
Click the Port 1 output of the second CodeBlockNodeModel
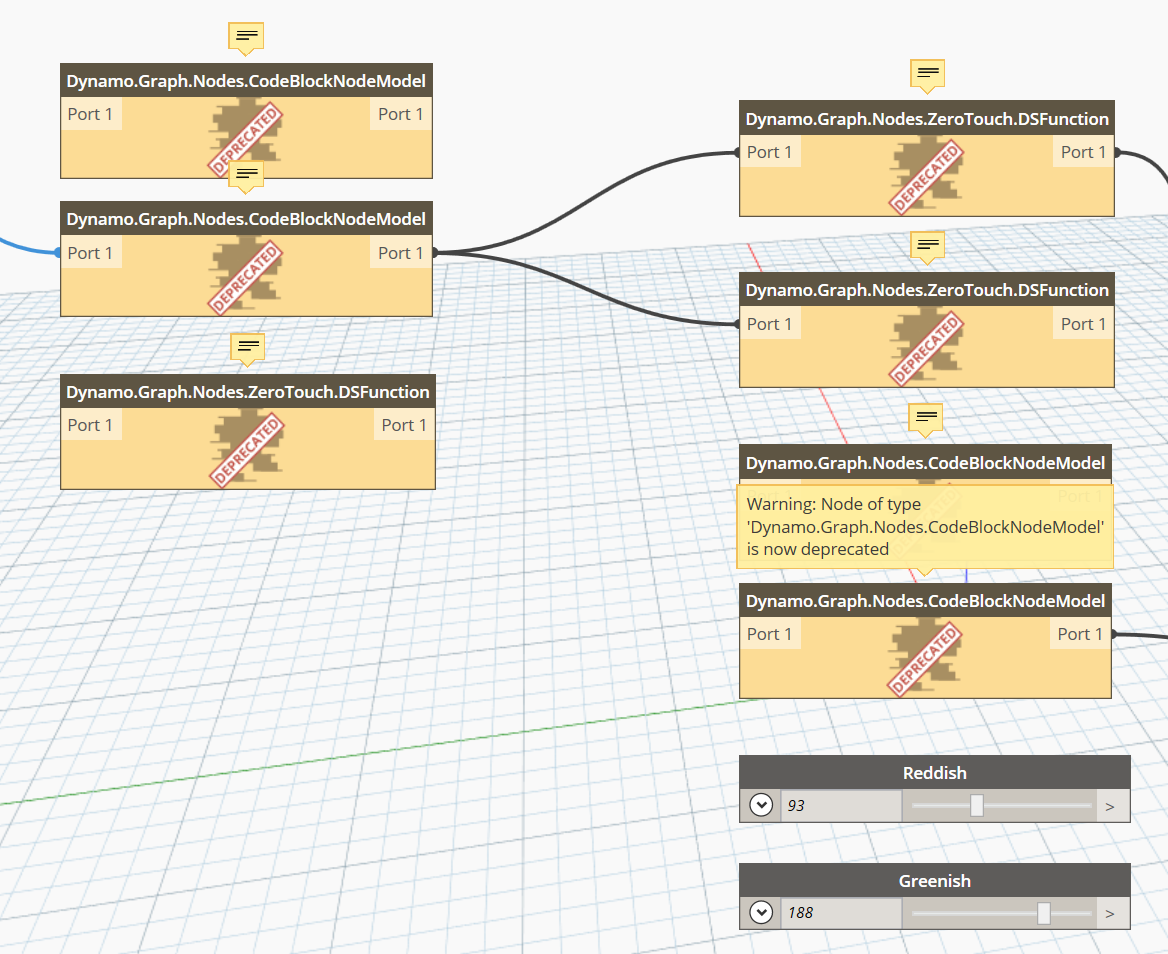400,252
